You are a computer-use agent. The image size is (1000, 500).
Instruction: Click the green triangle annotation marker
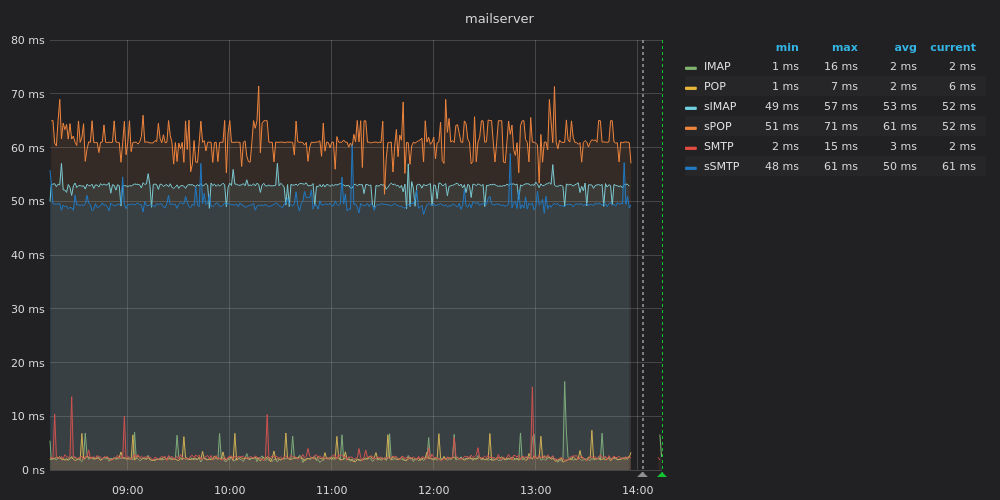662,474
